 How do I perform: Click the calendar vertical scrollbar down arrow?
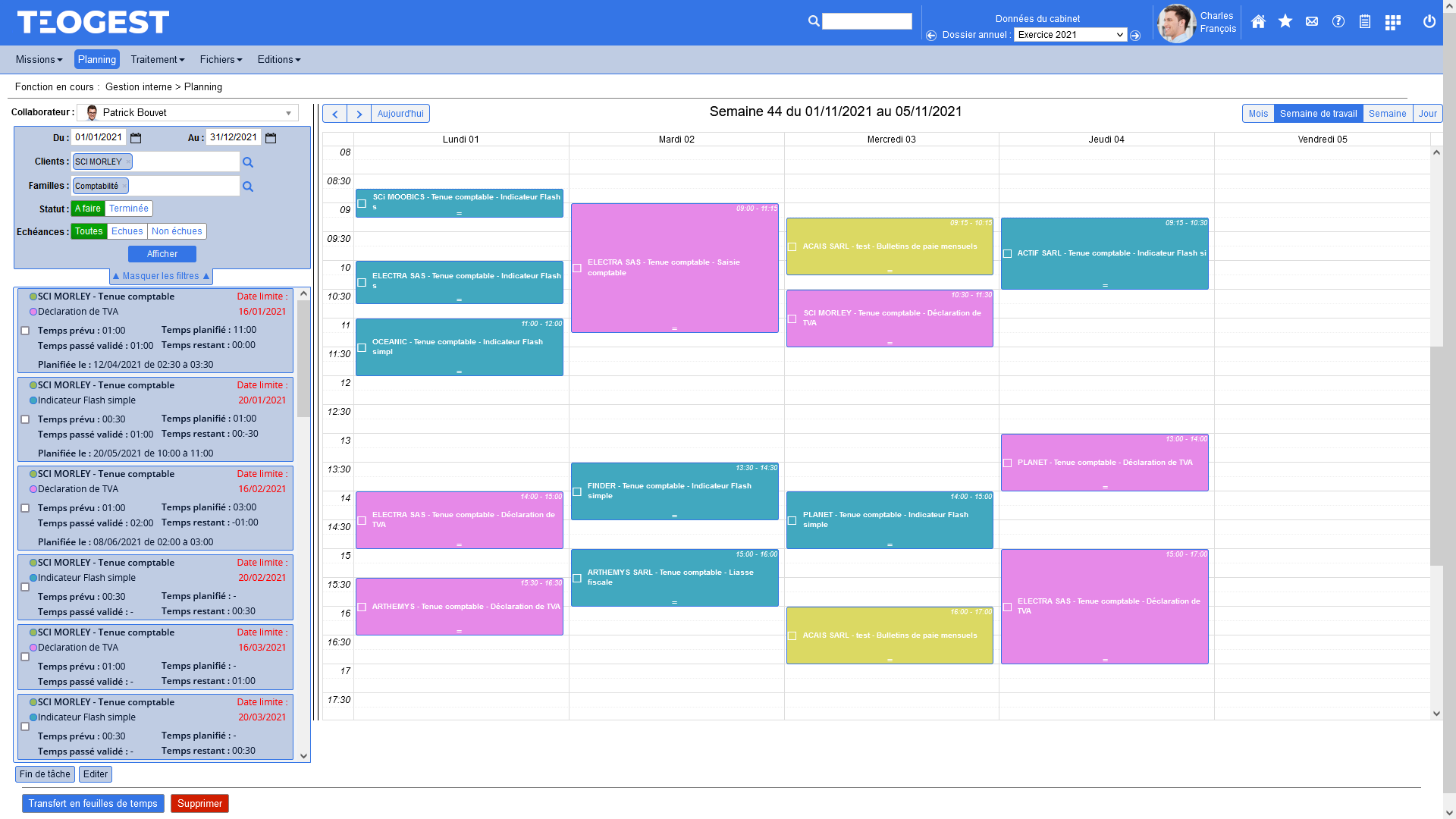[1436, 714]
